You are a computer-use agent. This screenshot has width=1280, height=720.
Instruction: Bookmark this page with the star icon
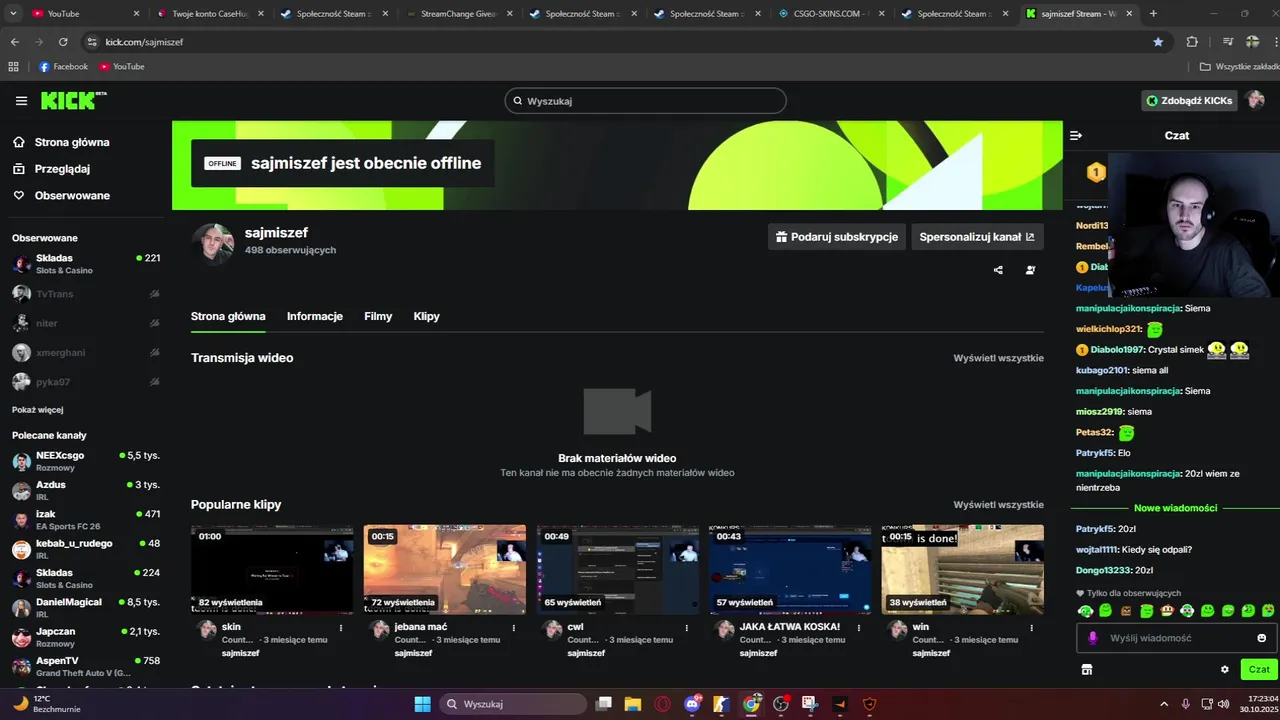pos(1158,42)
